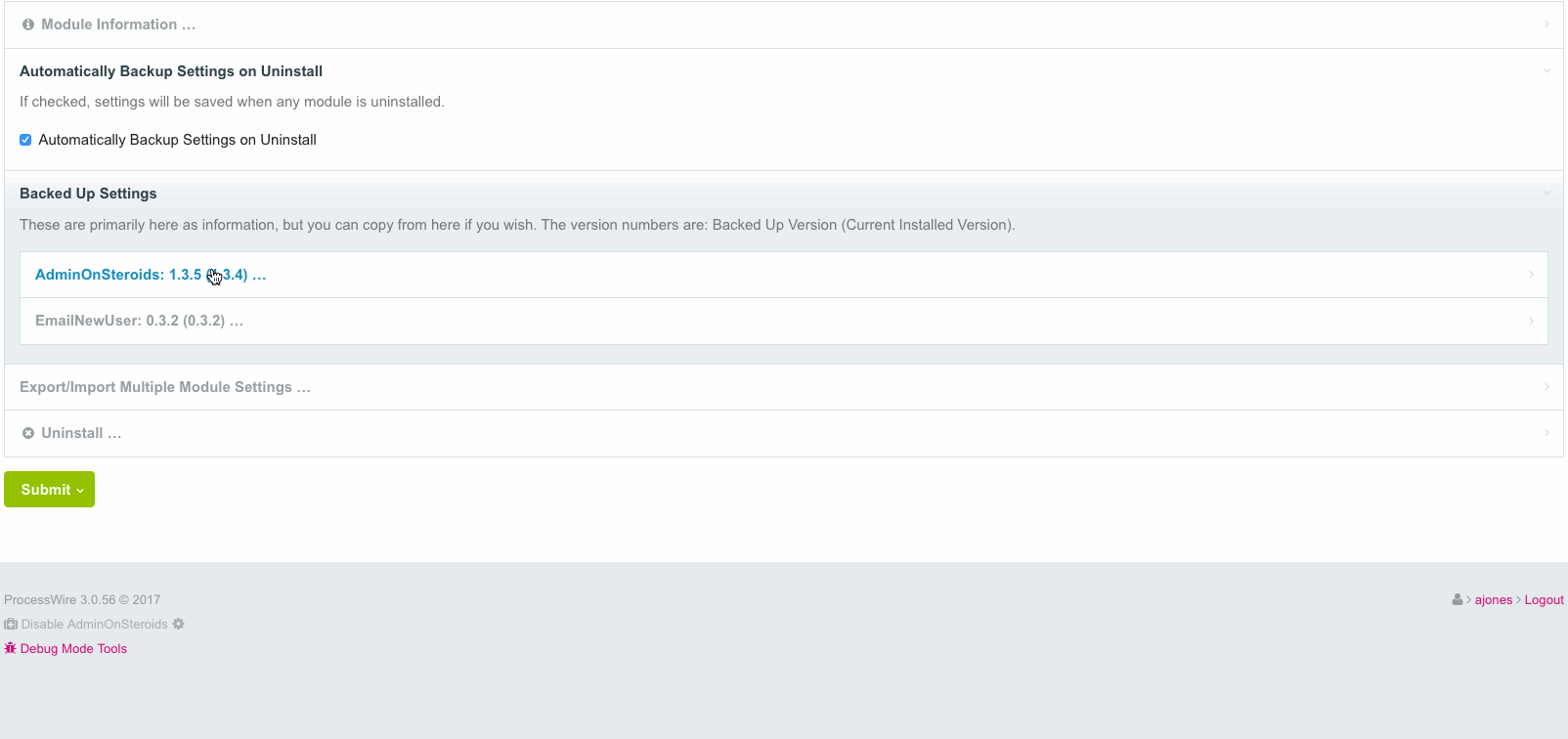Click the Disable AdminOnSteroids link text
Screen dimensions: 1568x739
[94, 624]
